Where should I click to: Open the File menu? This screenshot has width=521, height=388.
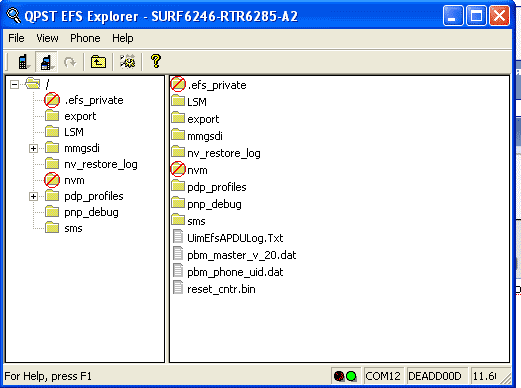pos(16,38)
